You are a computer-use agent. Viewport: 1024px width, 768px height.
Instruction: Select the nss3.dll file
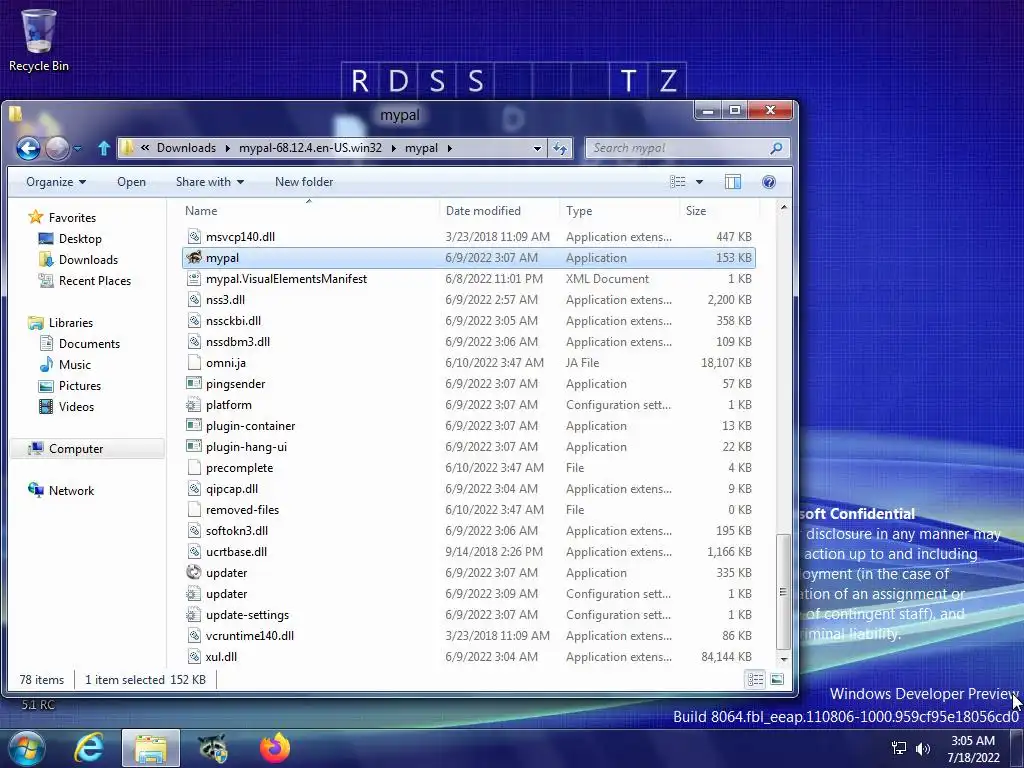coord(468,300)
